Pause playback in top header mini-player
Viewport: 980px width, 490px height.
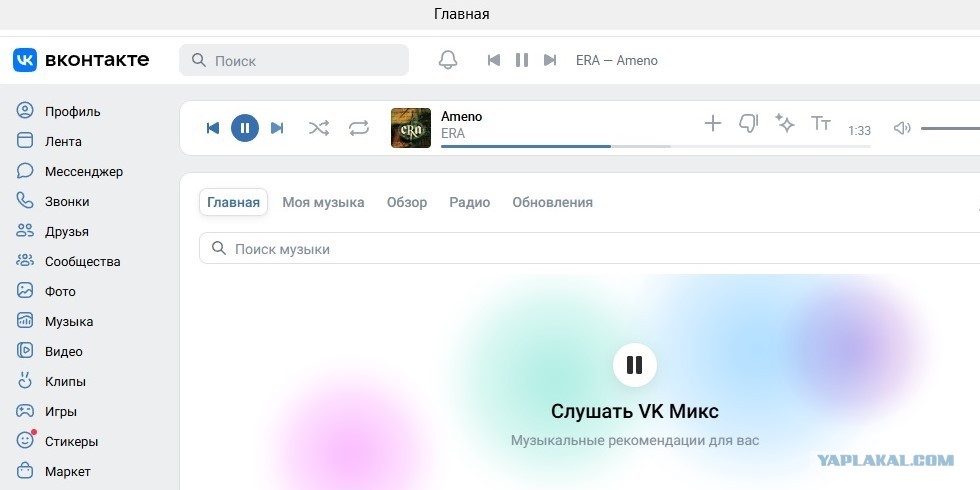pyautogui.click(x=522, y=60)
